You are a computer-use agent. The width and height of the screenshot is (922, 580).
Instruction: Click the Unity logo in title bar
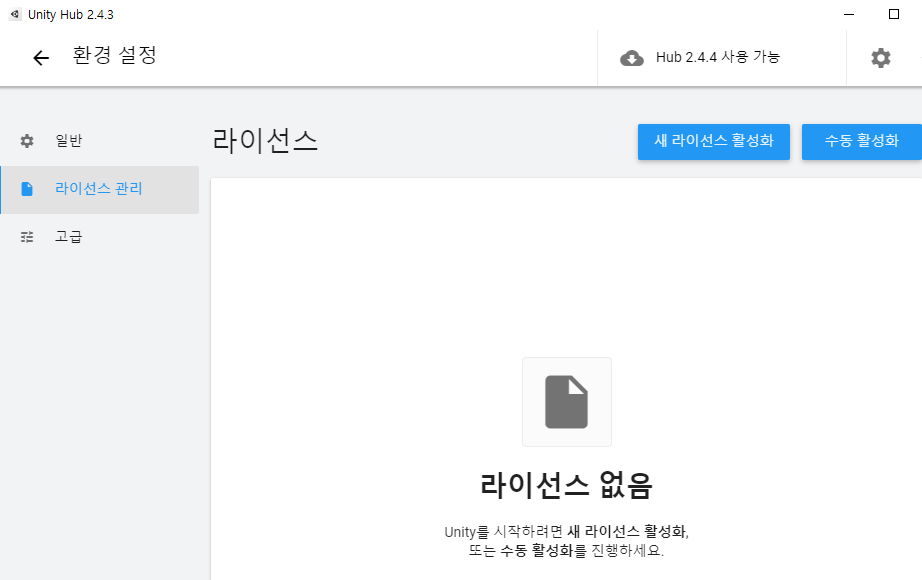[15, 14]
